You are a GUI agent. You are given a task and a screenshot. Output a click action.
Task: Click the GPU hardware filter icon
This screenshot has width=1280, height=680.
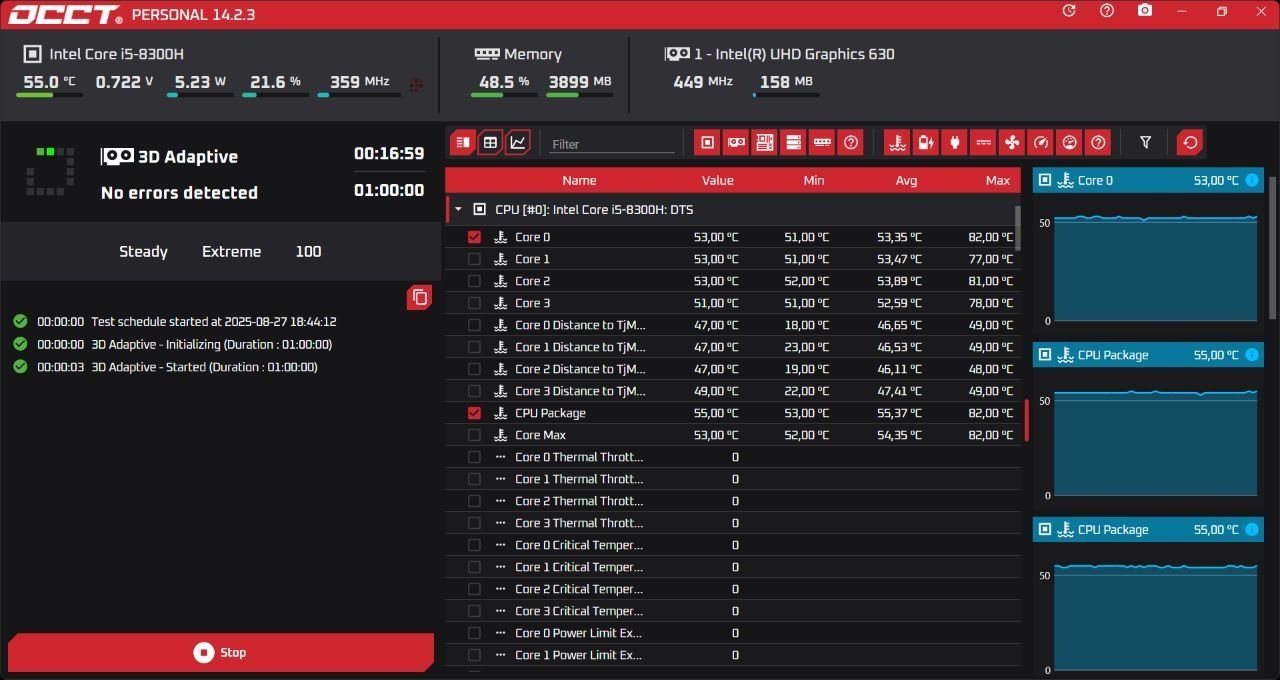(736, 143)
